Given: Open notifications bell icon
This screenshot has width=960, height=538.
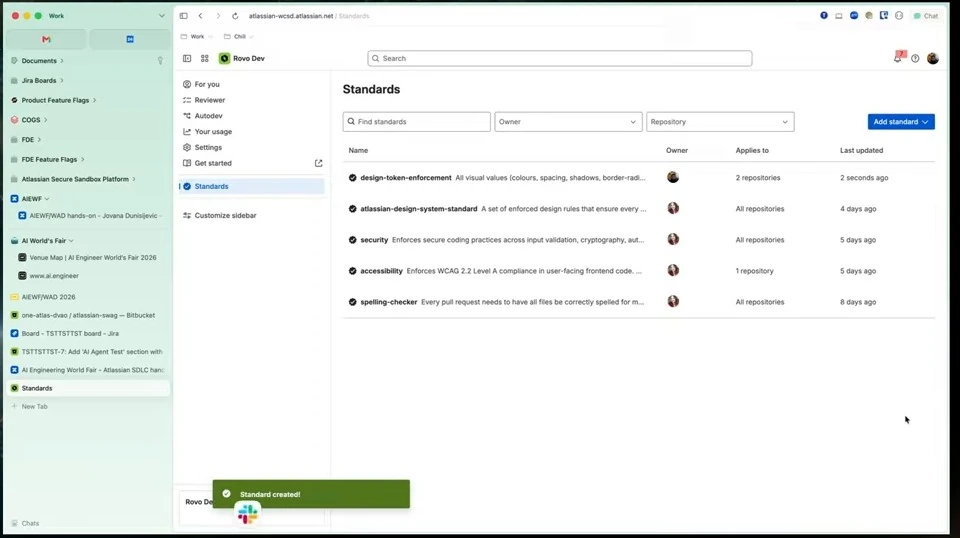Looking at the screenshot, I should [x=898, y=58].
